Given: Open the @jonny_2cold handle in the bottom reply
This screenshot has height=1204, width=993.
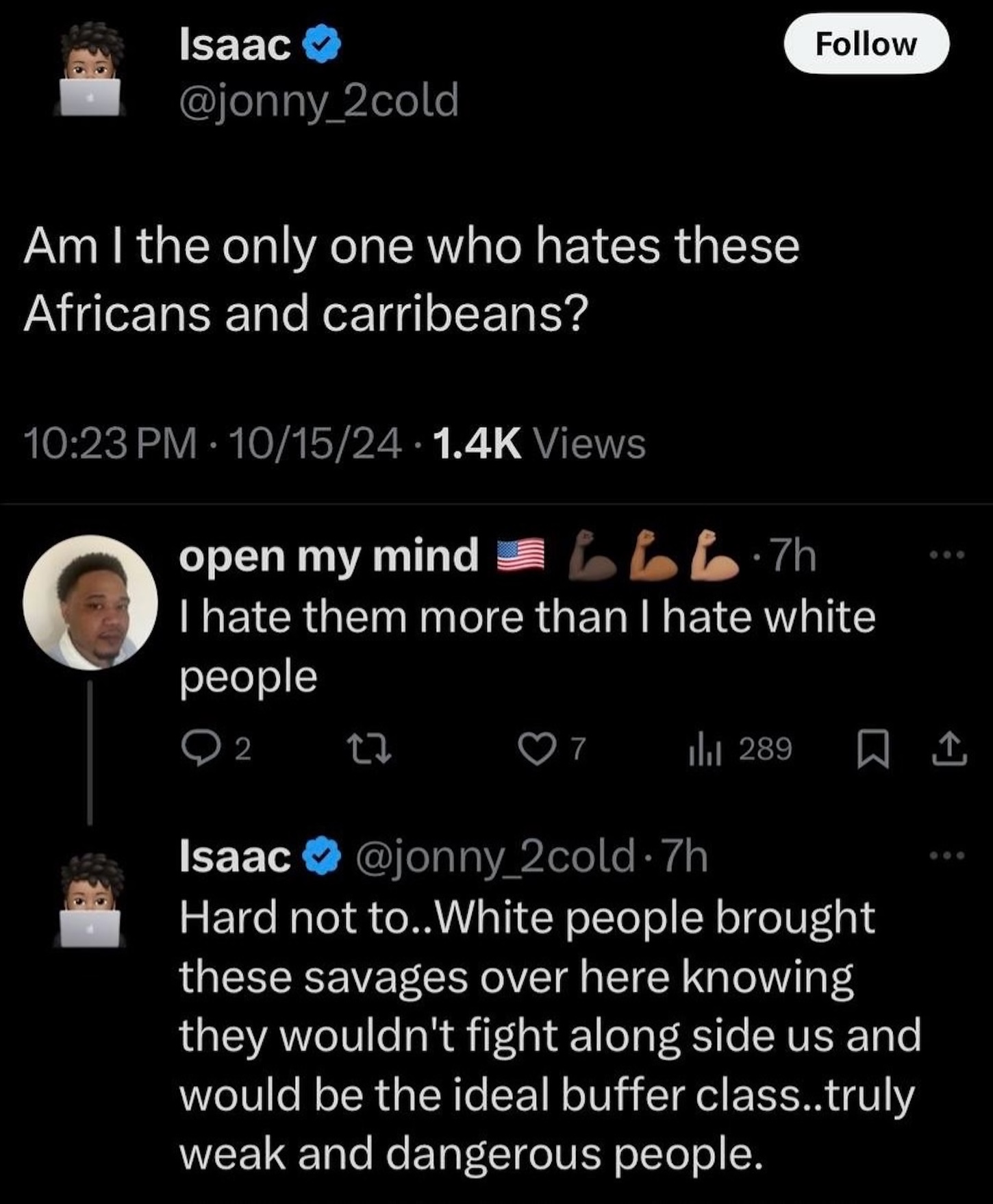Looking at the screenshot, I should point(493,856).
